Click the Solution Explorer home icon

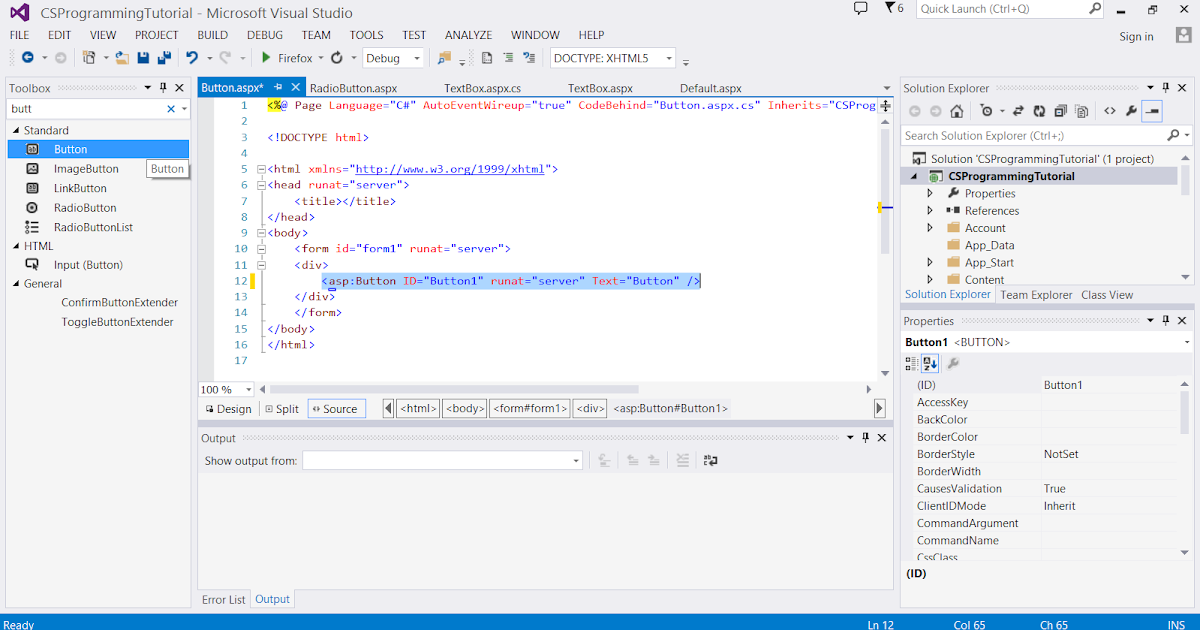pyautogui.click(x=956, y=111)
